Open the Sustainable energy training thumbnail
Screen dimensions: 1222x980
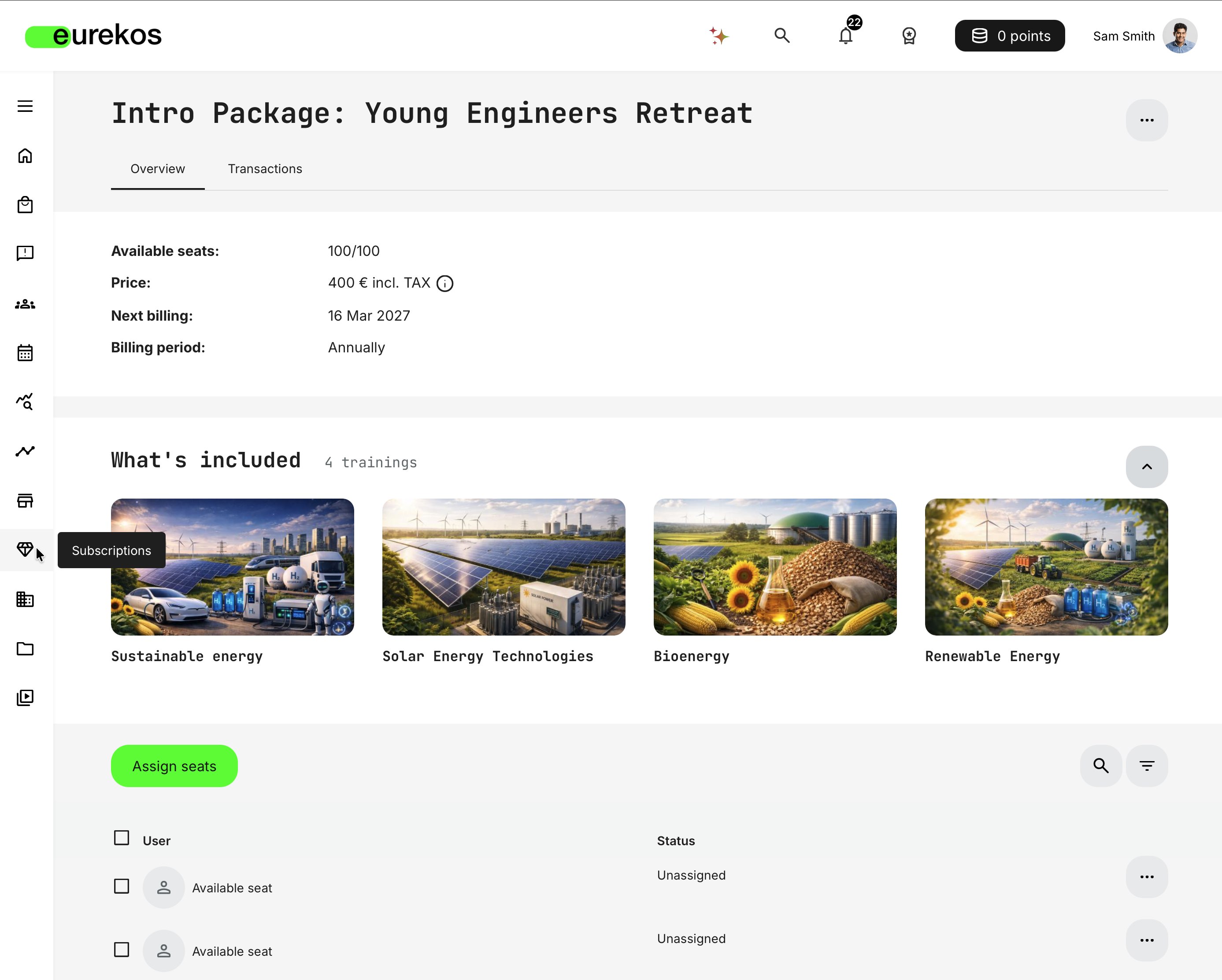(232, 566)
